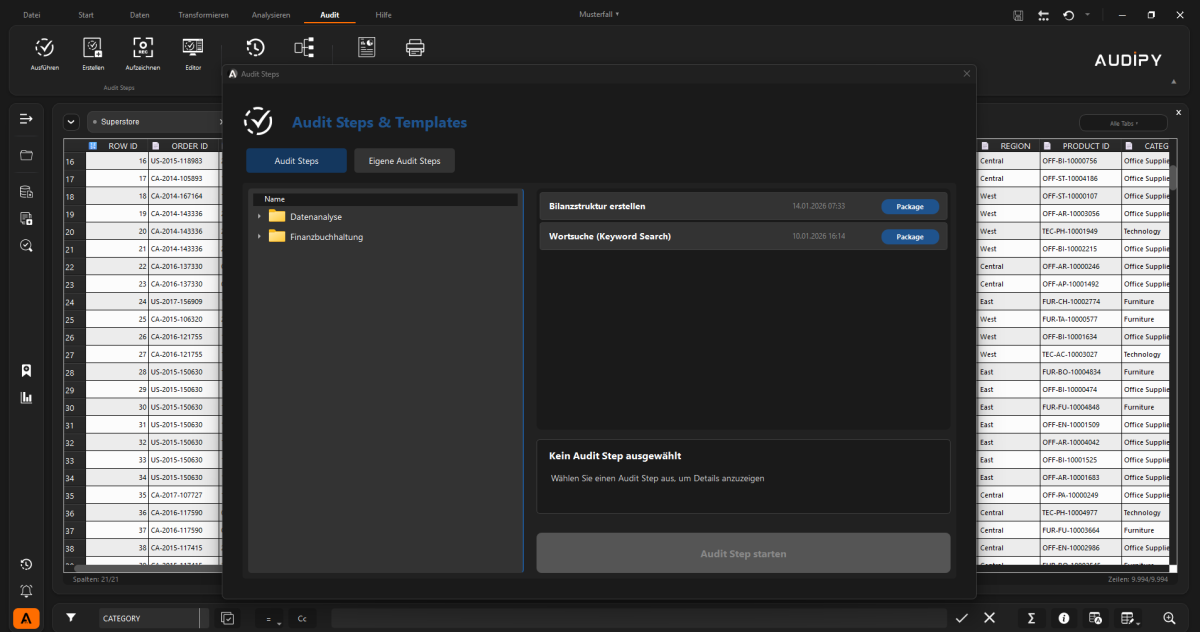The width and height of the screenshot is (1200, 632).
Task: Click Package button for Bilanzstruktur erstellen
Action: (909, 207)
